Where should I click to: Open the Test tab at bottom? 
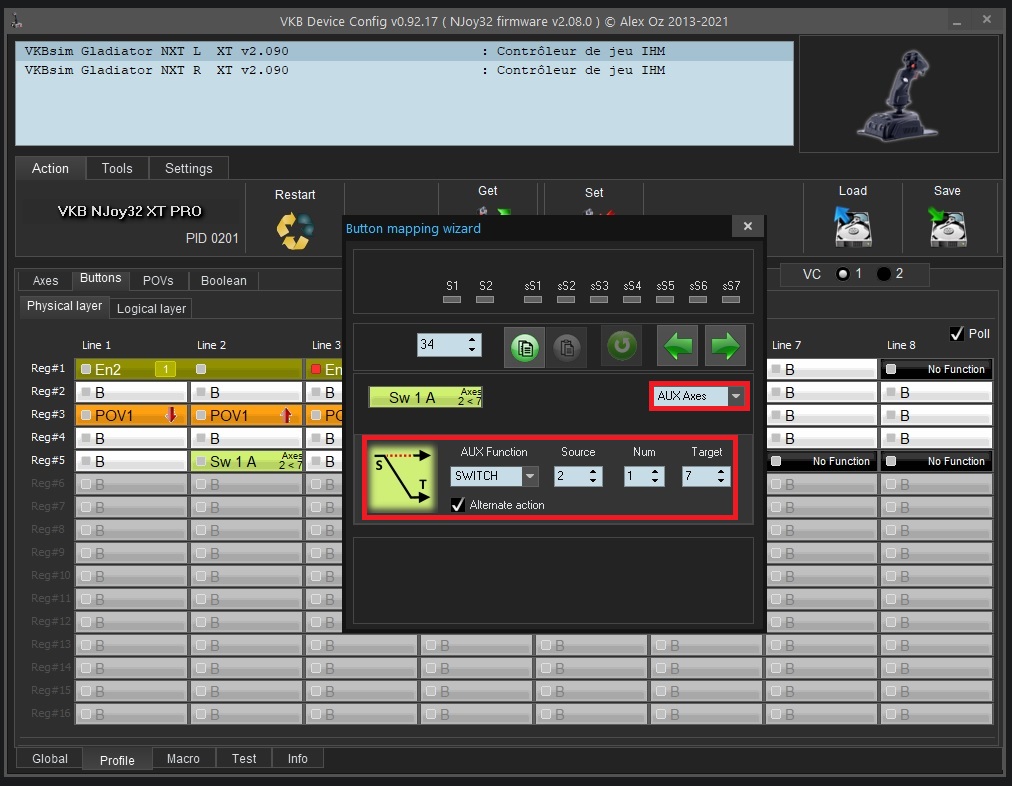[244, 759]
